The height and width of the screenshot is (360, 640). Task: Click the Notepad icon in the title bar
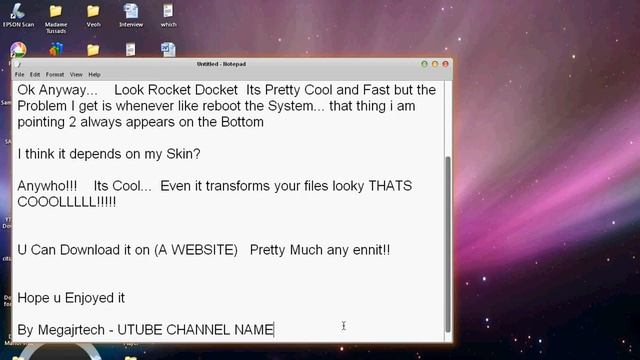(x=17, y=64)
